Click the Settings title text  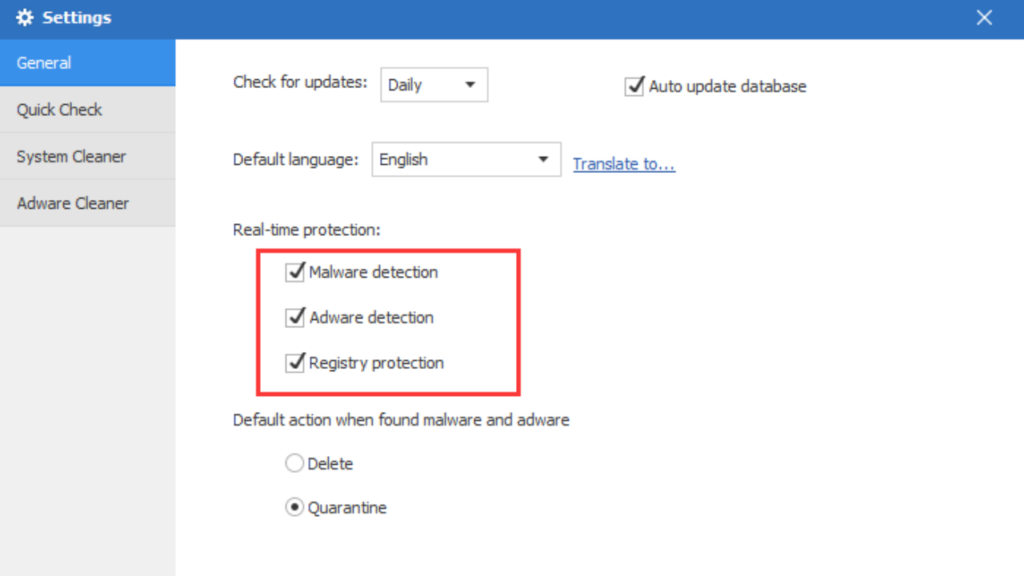coord(77,18)
